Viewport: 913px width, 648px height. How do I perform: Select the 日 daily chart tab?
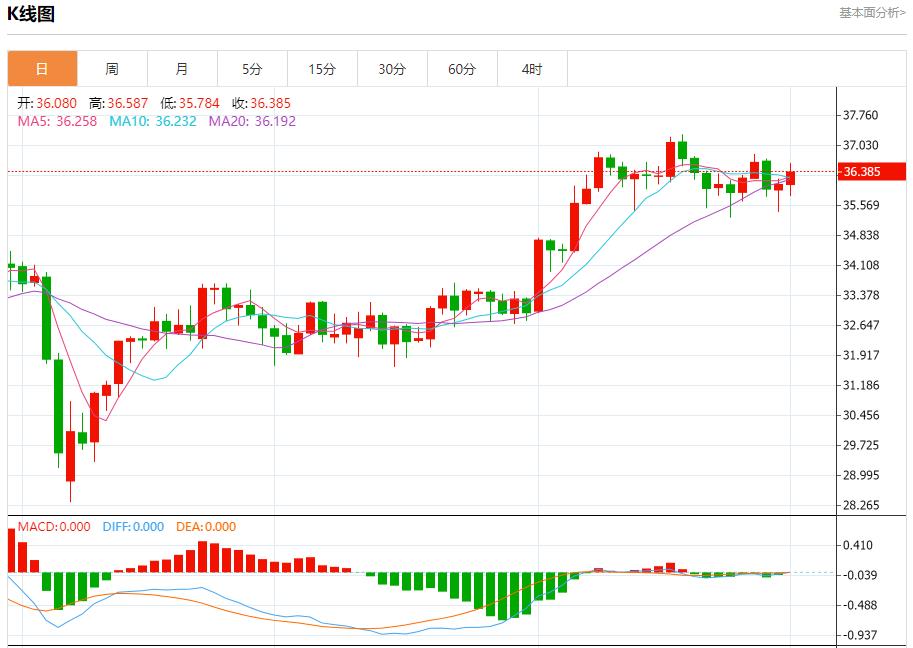[x=42, y=69]
